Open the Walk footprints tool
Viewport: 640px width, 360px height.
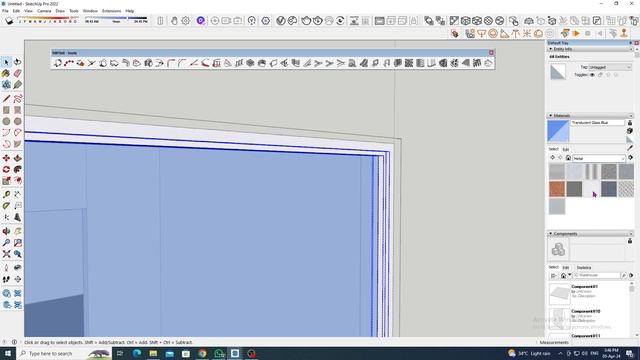tap(6, 280)
